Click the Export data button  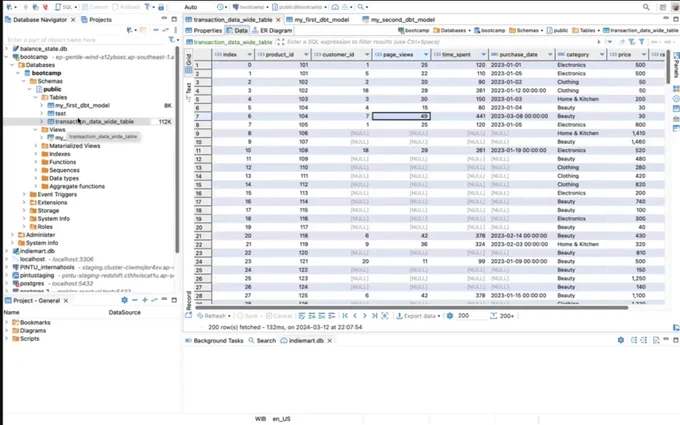(418, 316)
